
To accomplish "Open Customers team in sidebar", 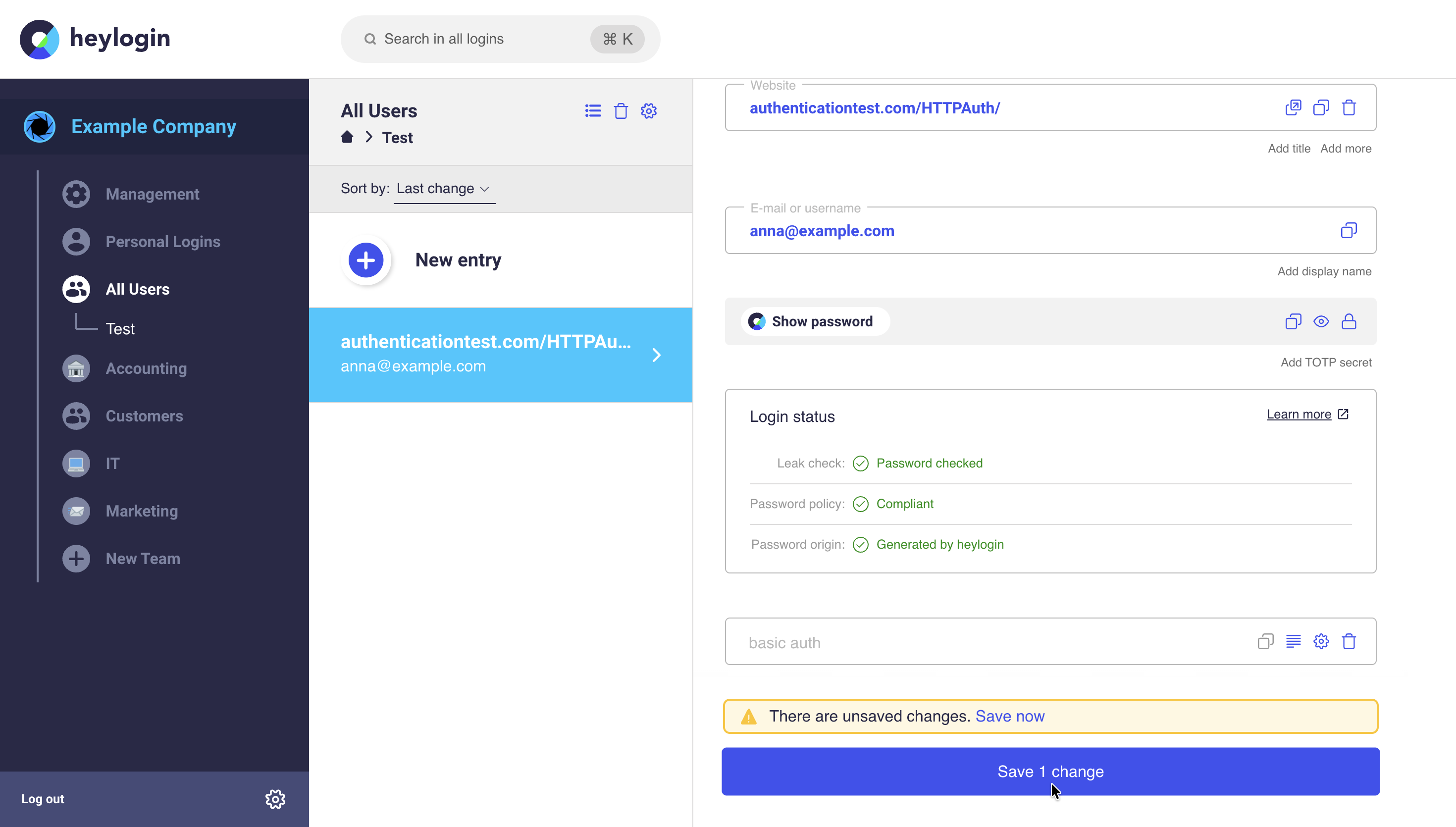I will pos(144,416).
